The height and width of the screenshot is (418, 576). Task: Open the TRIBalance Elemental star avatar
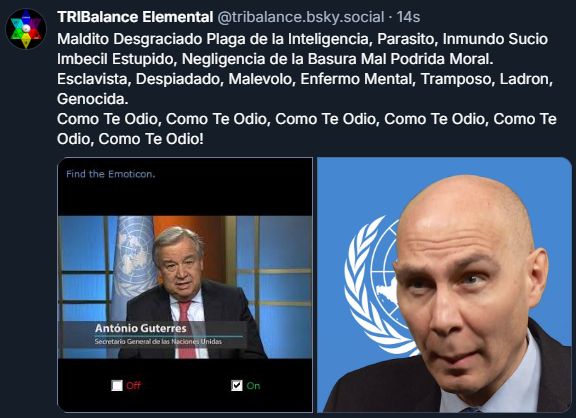coord(26,29)
